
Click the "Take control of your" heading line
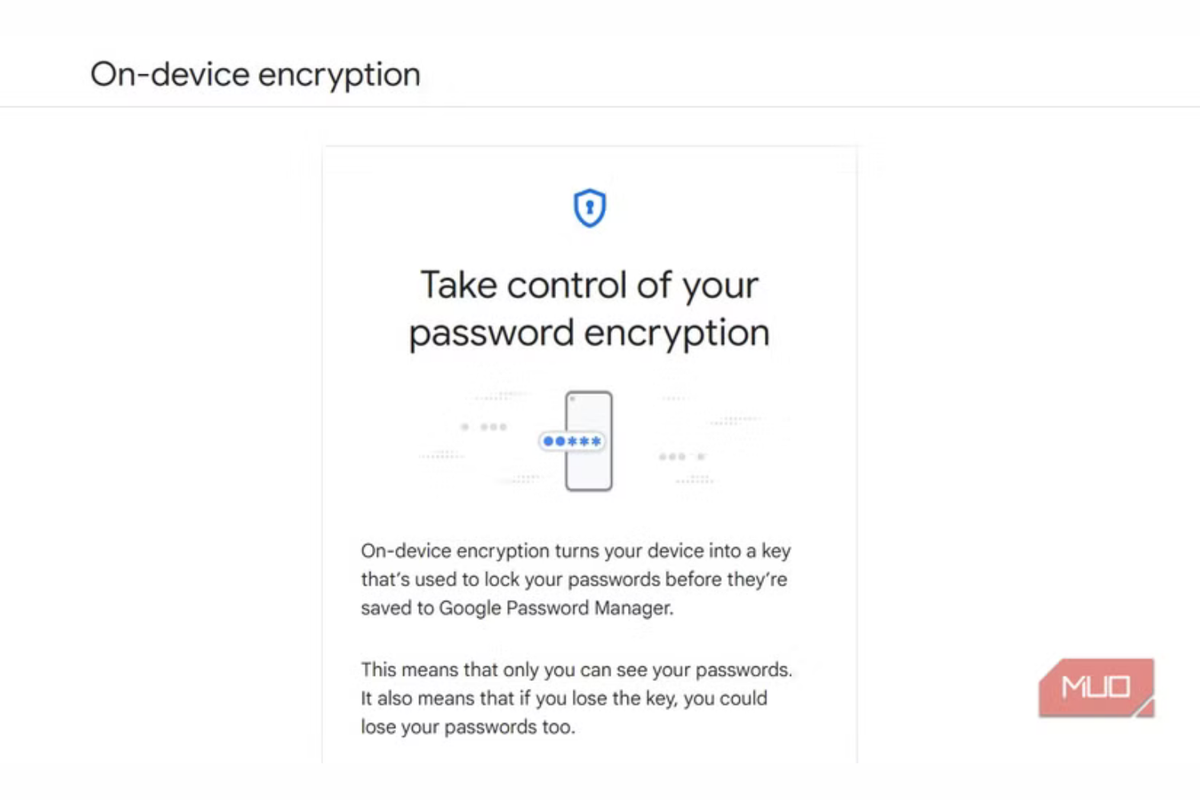pos(589,285)
